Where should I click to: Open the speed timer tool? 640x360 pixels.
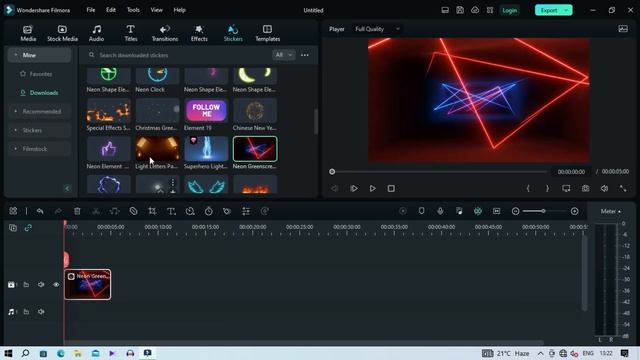[x=209, y=211]
